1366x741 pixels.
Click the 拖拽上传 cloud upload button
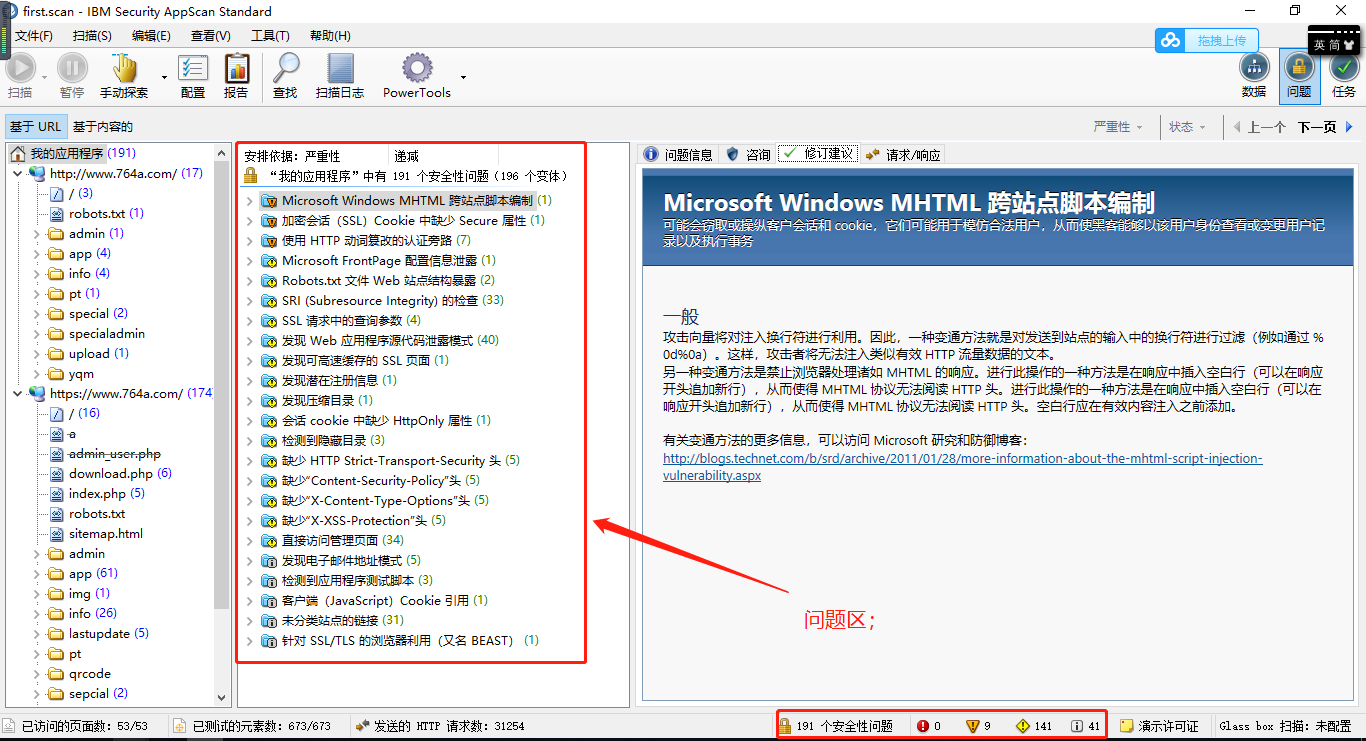pyautogui.click(x=1207, y=41)
